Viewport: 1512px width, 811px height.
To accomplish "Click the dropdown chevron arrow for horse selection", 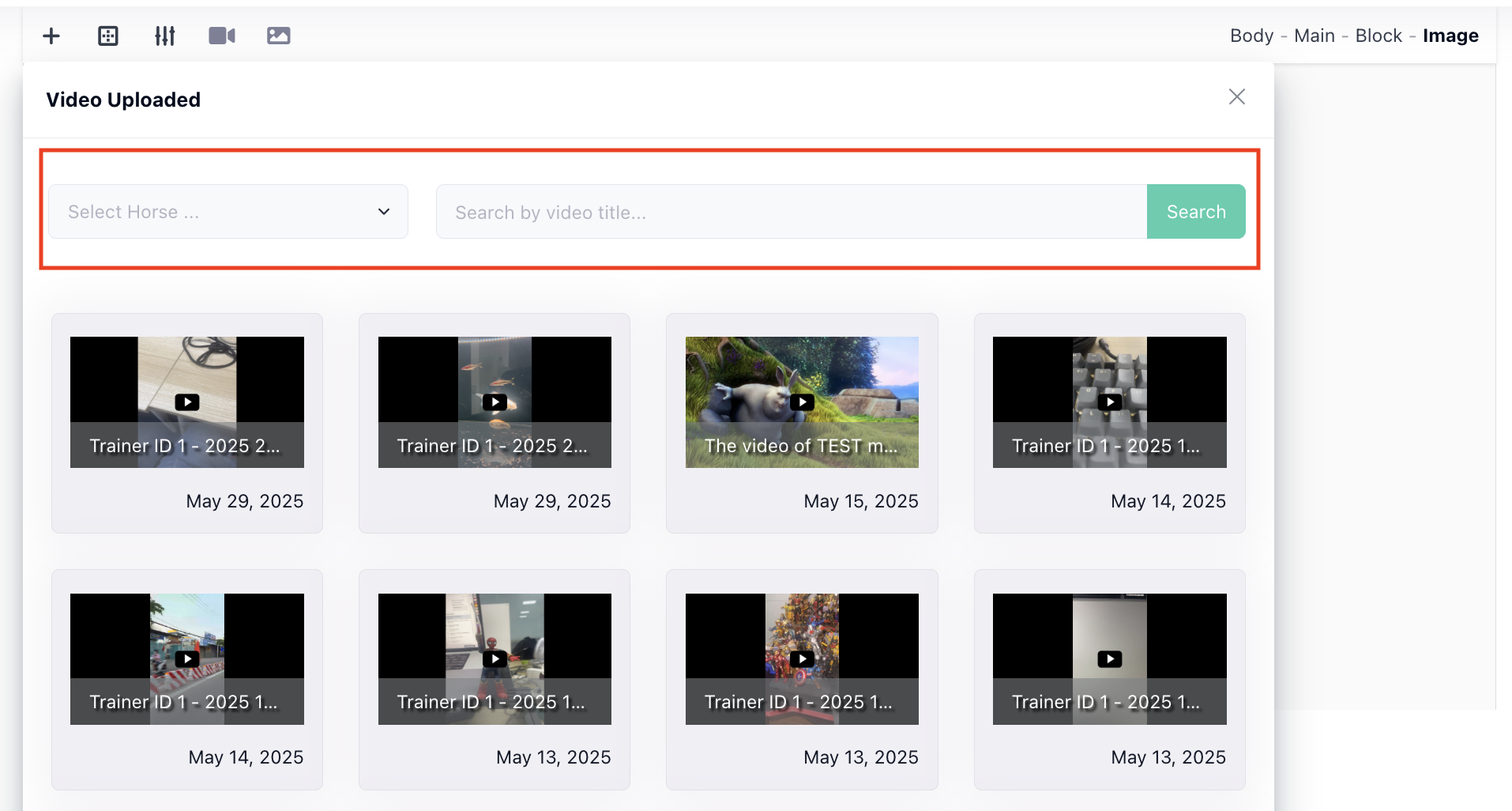I will point(384,212).
